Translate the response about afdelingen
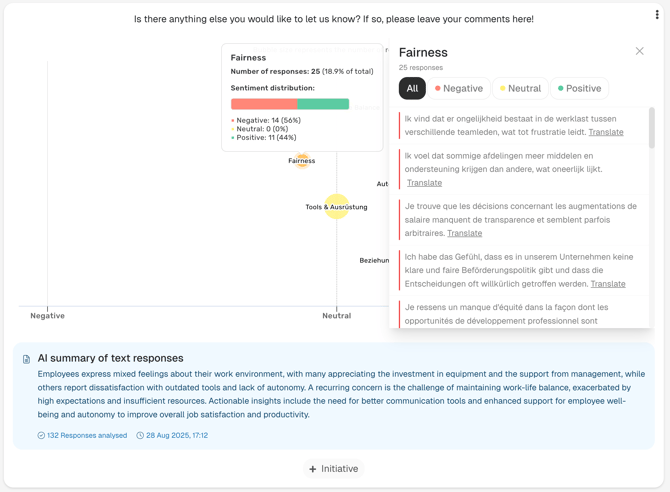Screen dimensions: 670x492 pyautogui.click(x=424, y=183)
